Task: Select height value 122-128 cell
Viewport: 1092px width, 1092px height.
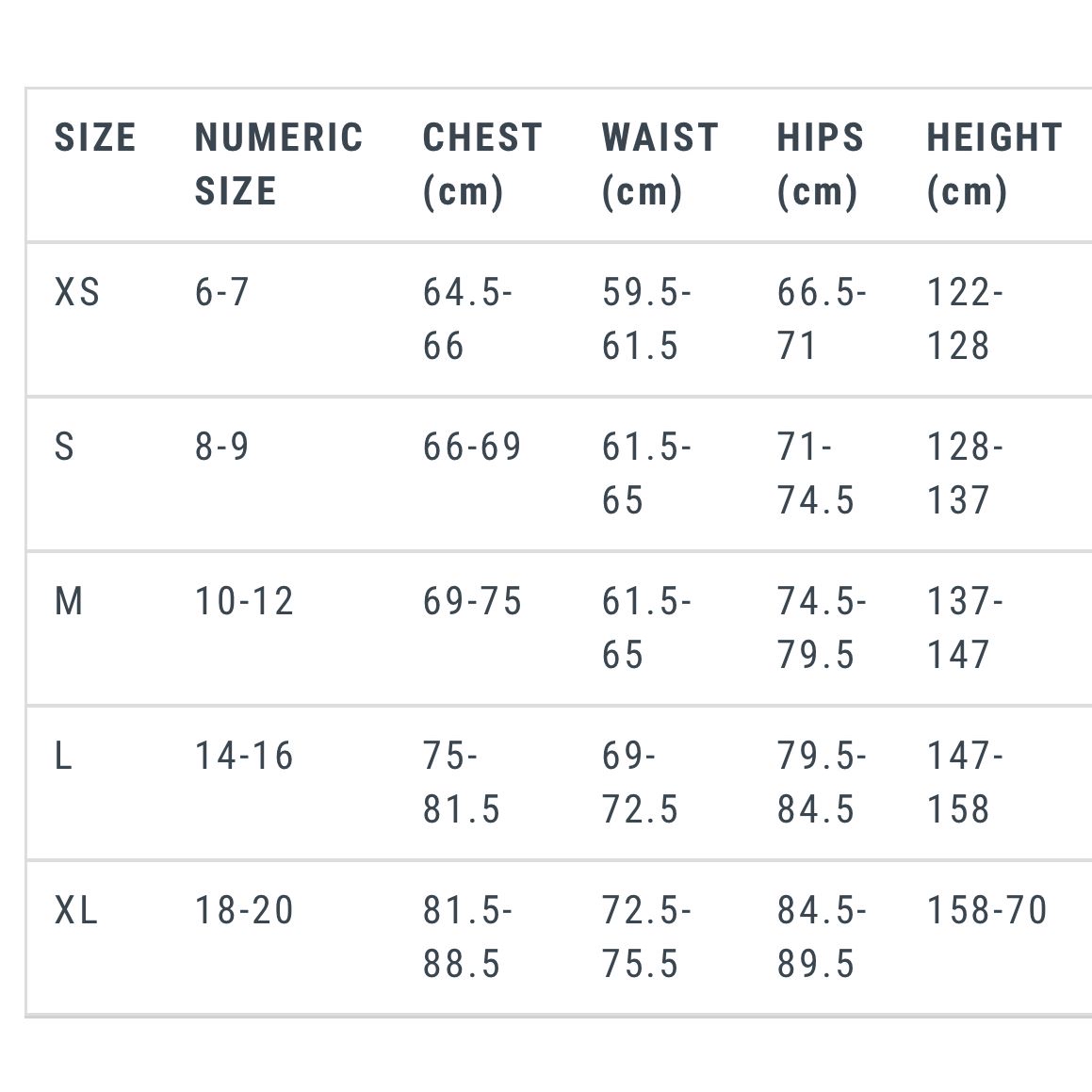Action: [x=965, y=319]
